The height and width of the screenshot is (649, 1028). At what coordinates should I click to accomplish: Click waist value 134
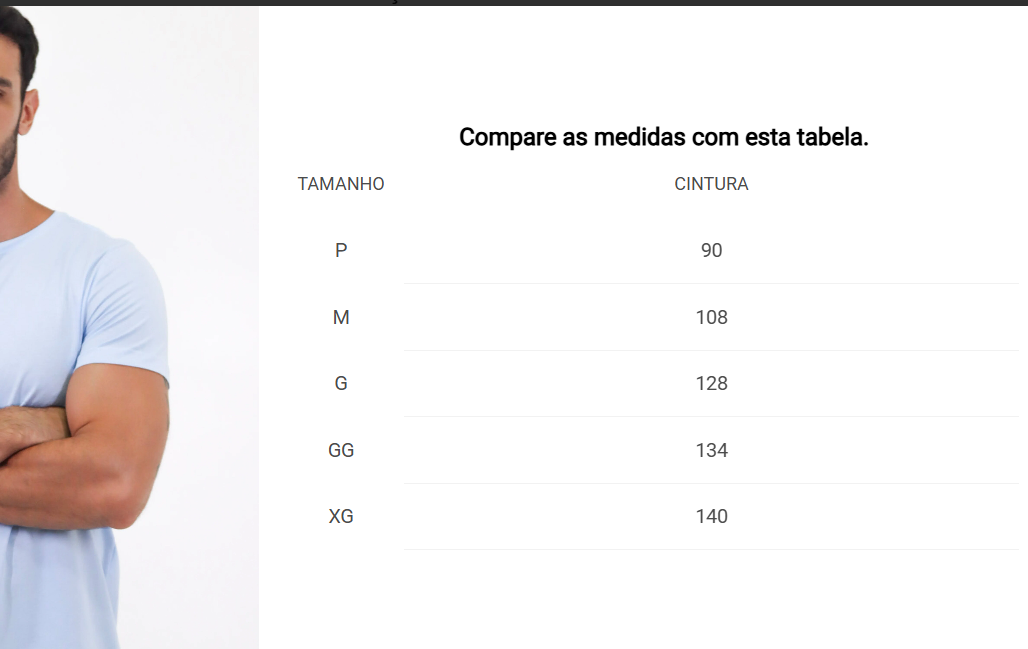tap(711, 450)
